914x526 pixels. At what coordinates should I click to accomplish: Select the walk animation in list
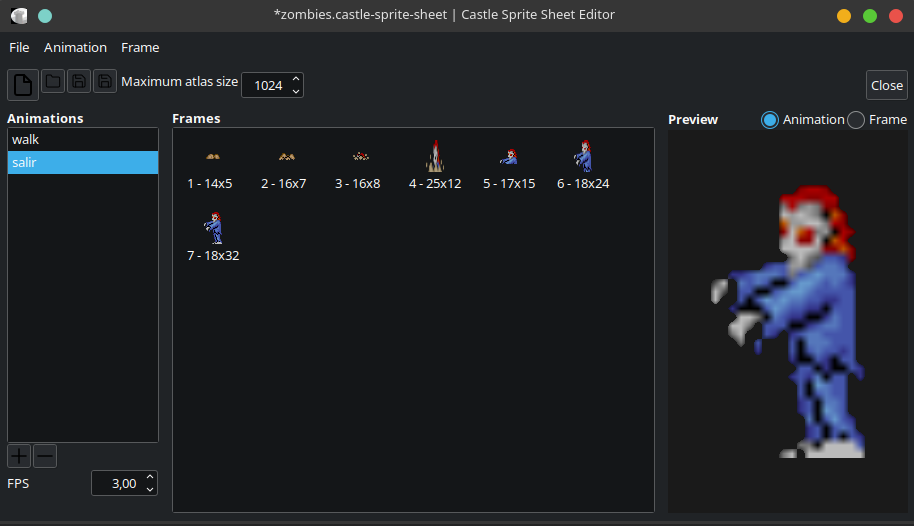(82, 140)
